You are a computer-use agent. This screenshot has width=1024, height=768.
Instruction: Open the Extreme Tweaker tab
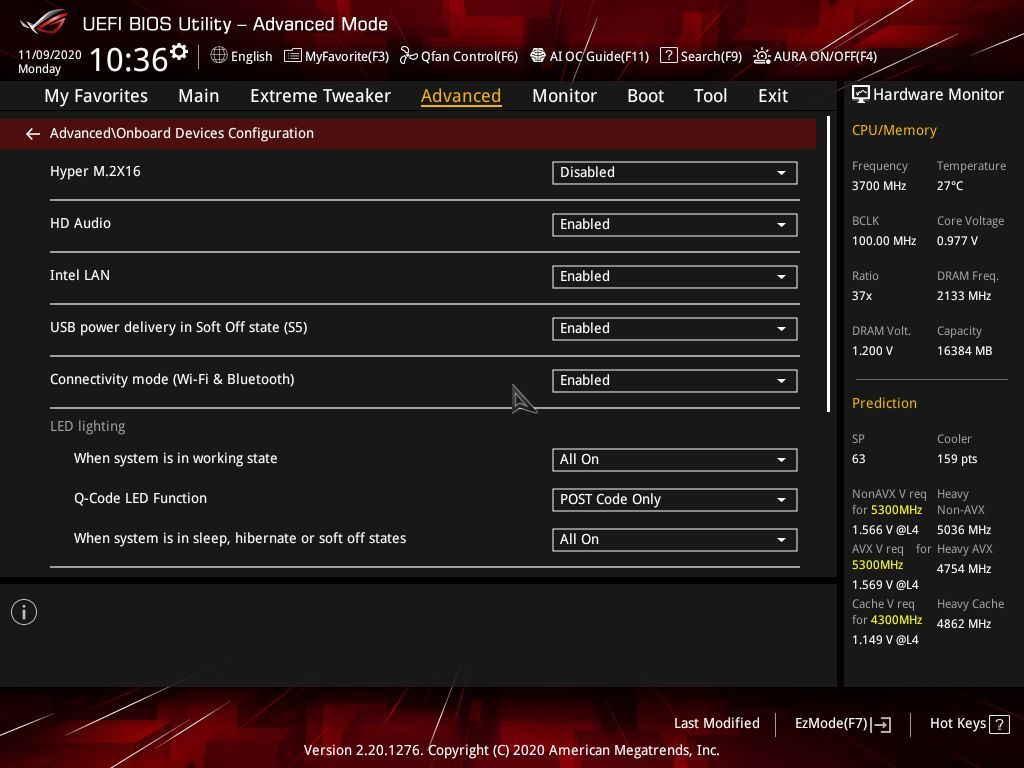tap(320, 96)
